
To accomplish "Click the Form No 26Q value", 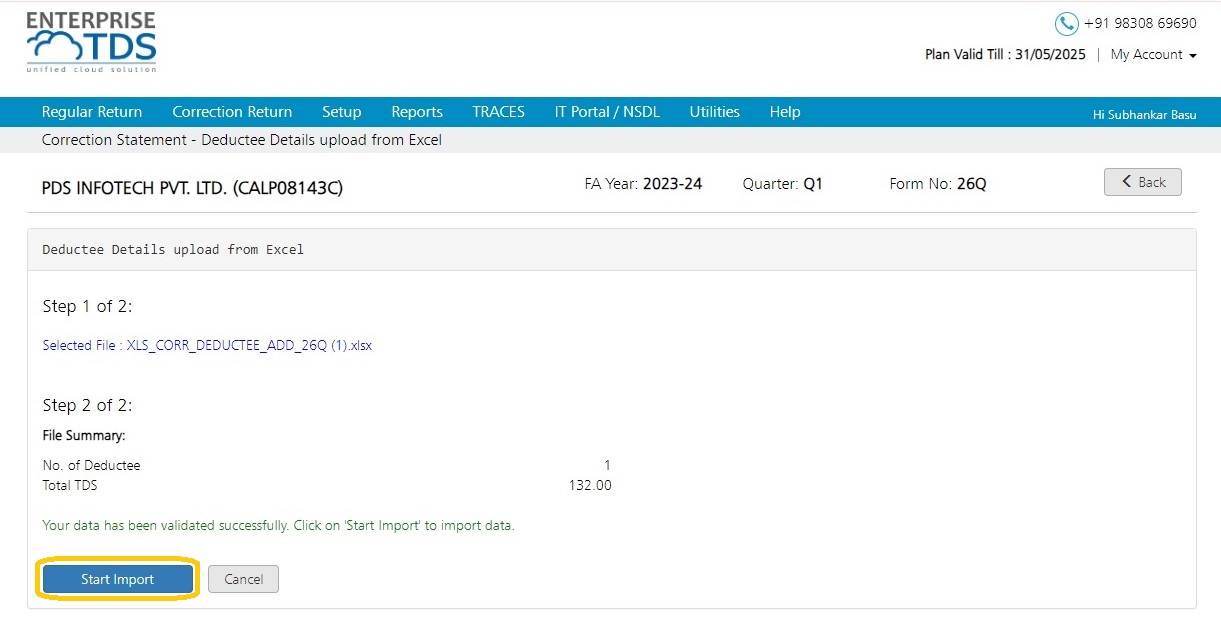I will tap(971, 184).
